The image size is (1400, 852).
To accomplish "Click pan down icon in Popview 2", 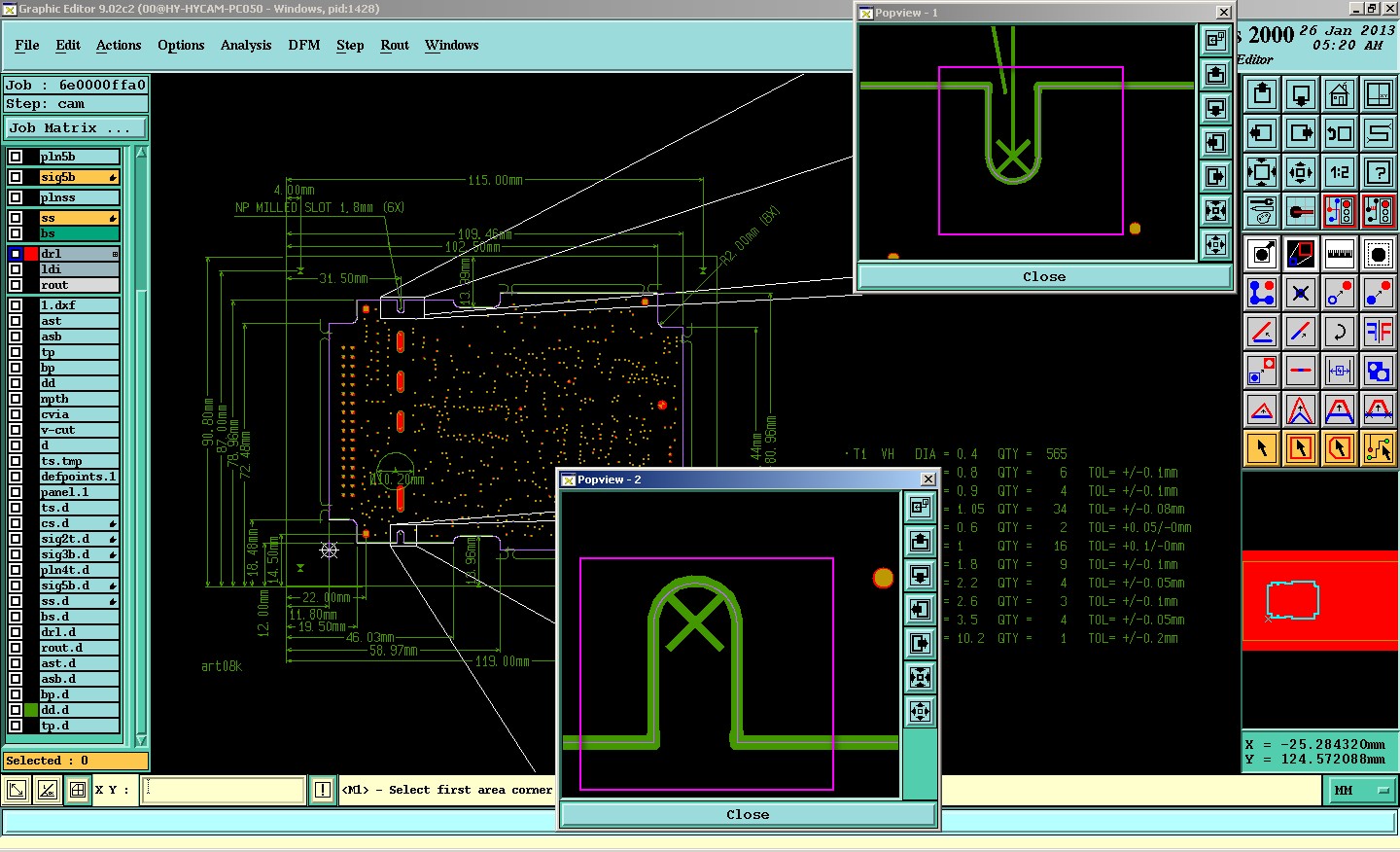I will (920, 575).
